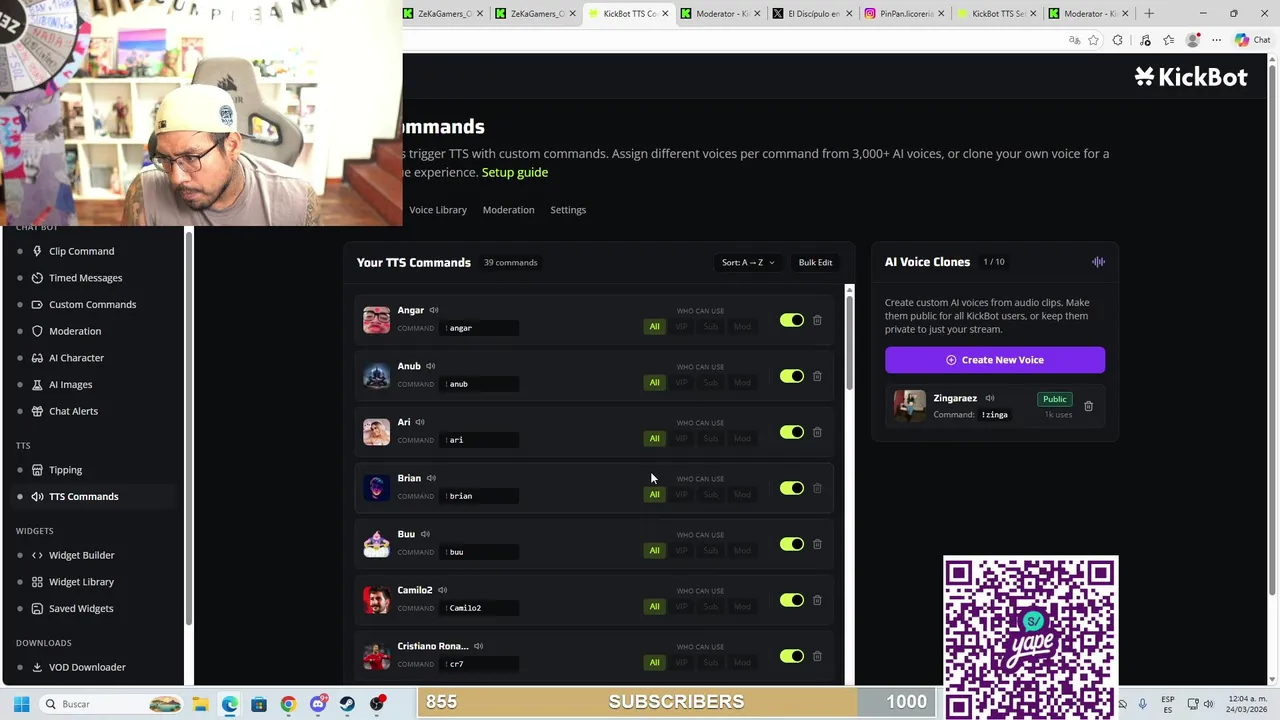Image resolution: width=1280 pixels, height=720 pixels.
Task: Switch off the Buu command toggle
Action: (791, 544)
